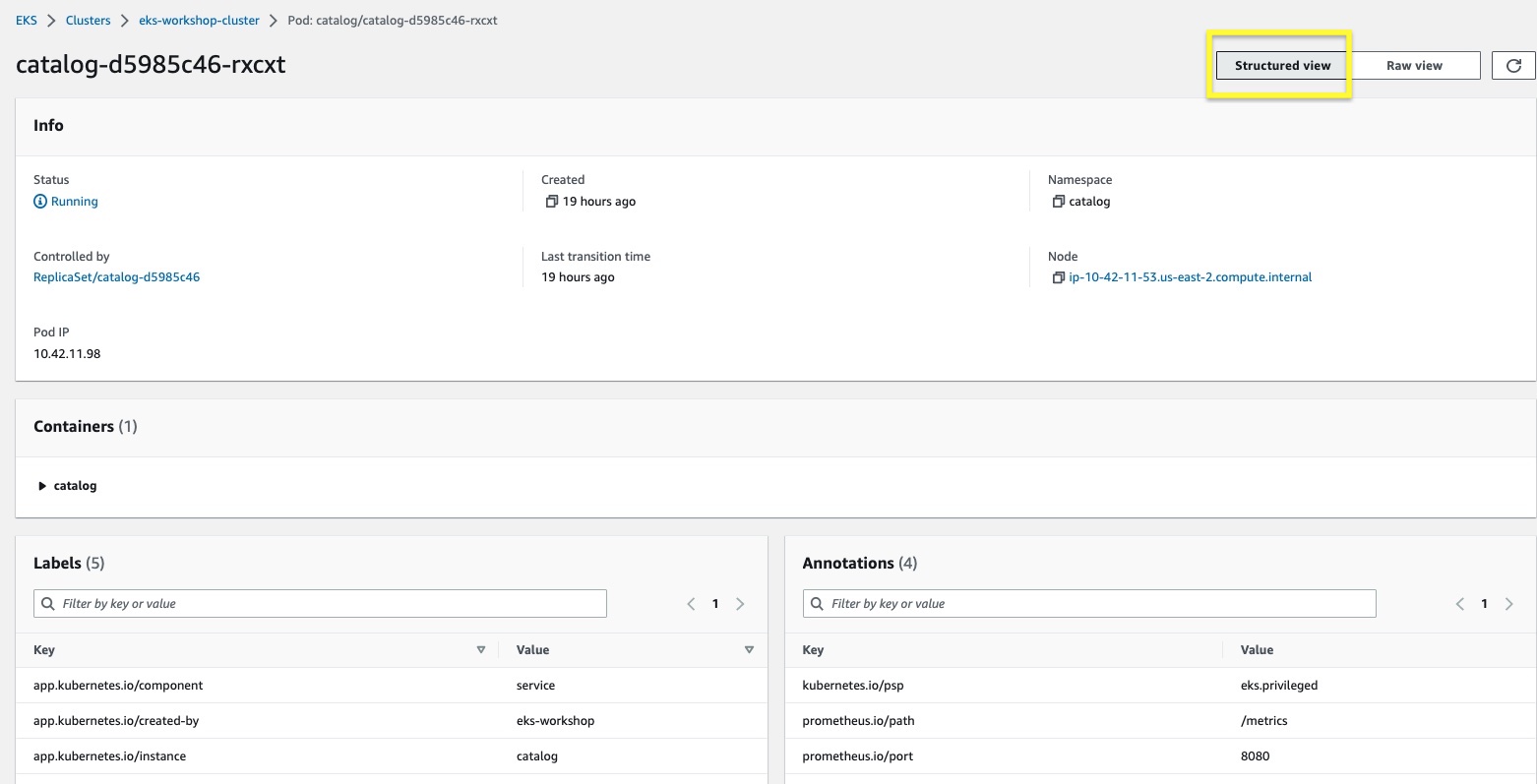Click the Running status info icon
The image size is (1537, 784).
40,202
